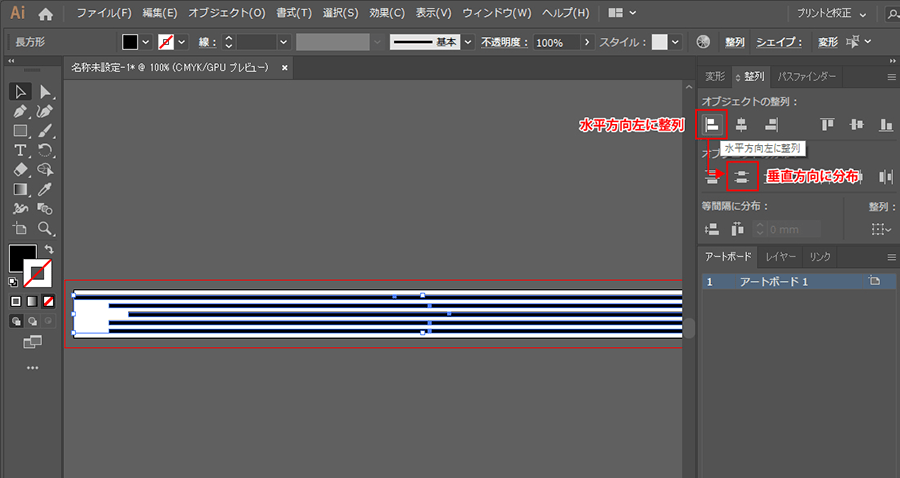Set paint mode to None
The height and width of the screenshot is (478, 900).
(48, 301)
